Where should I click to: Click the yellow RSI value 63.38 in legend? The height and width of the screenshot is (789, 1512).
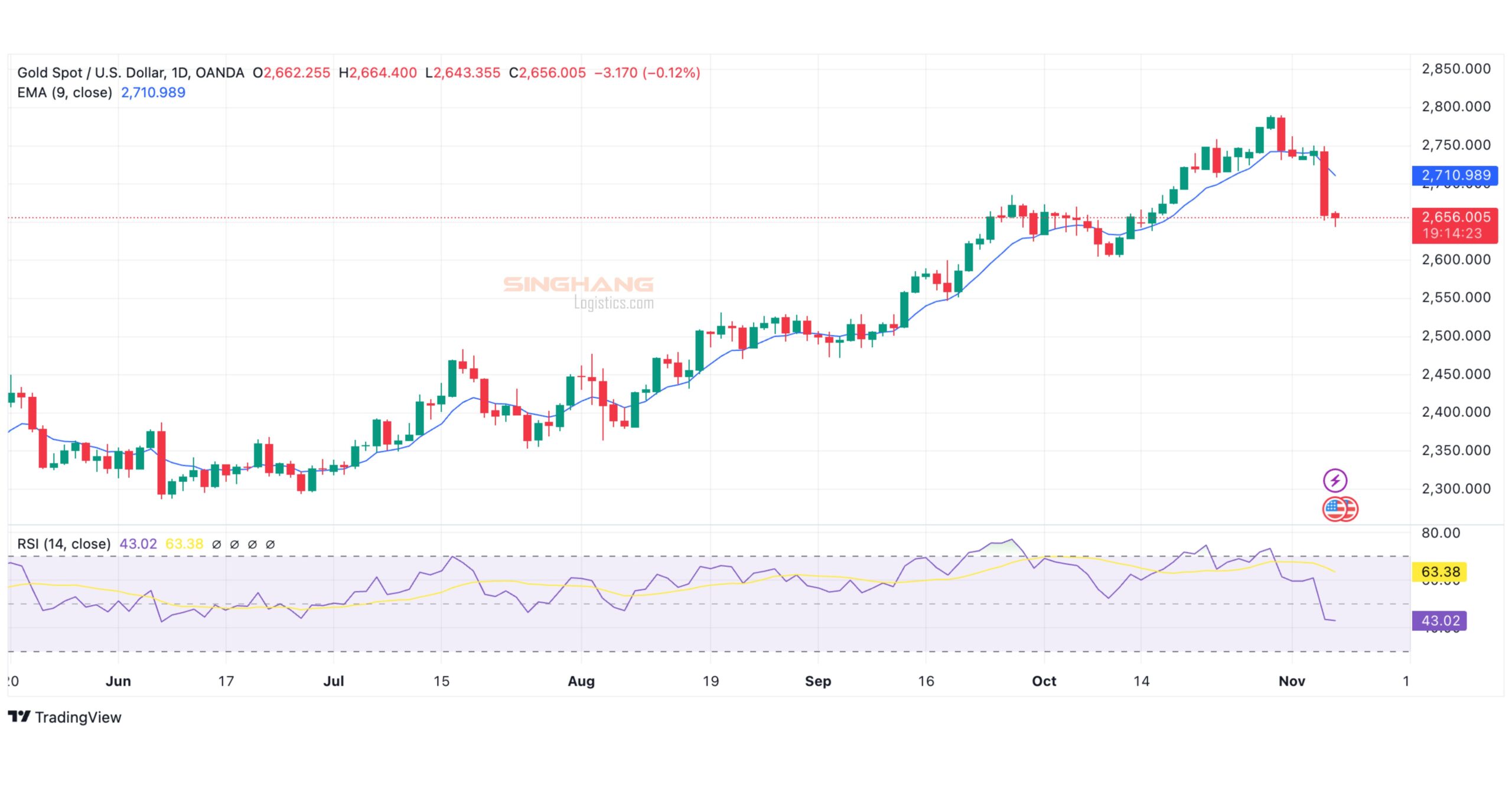click(184, 544)
